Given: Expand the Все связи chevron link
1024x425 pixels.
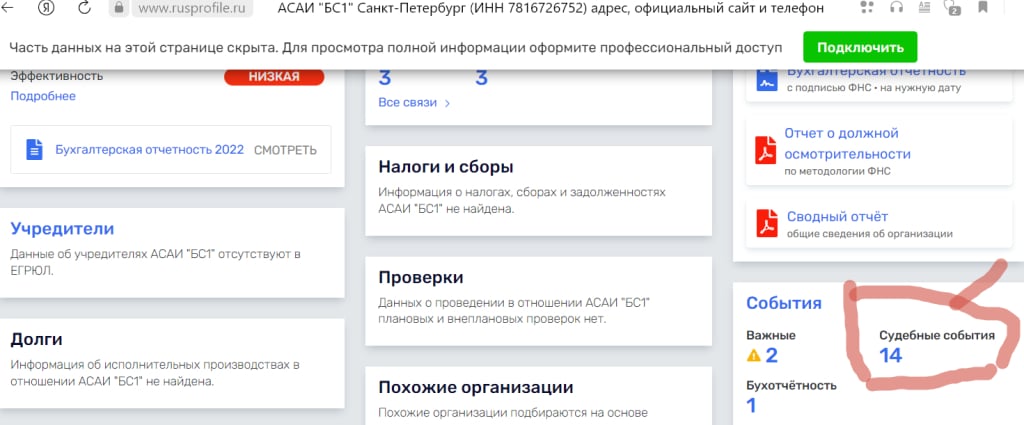Looking at the screenshot, I should 414,102.
